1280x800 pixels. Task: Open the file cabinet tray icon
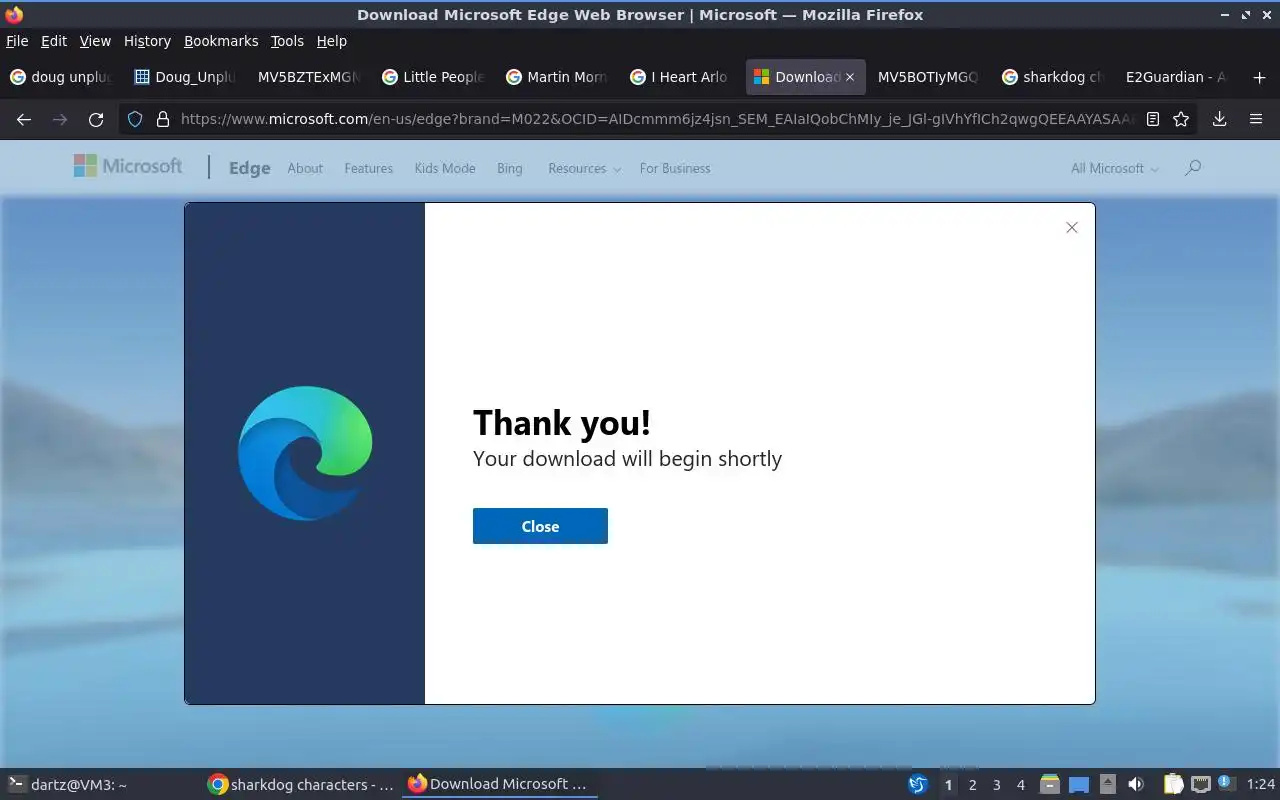point(1049,785)
